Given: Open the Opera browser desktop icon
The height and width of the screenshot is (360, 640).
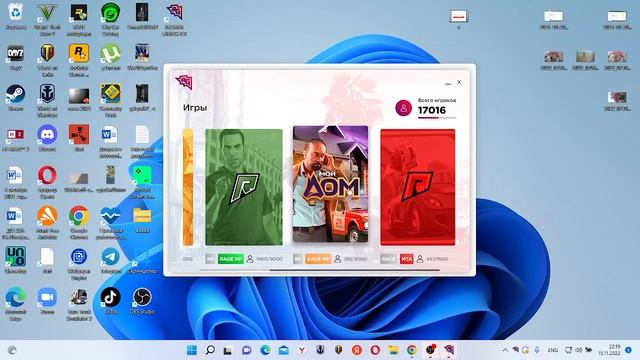Looking at the screenshot, I should pyautogui.click(x=47, y=181).
